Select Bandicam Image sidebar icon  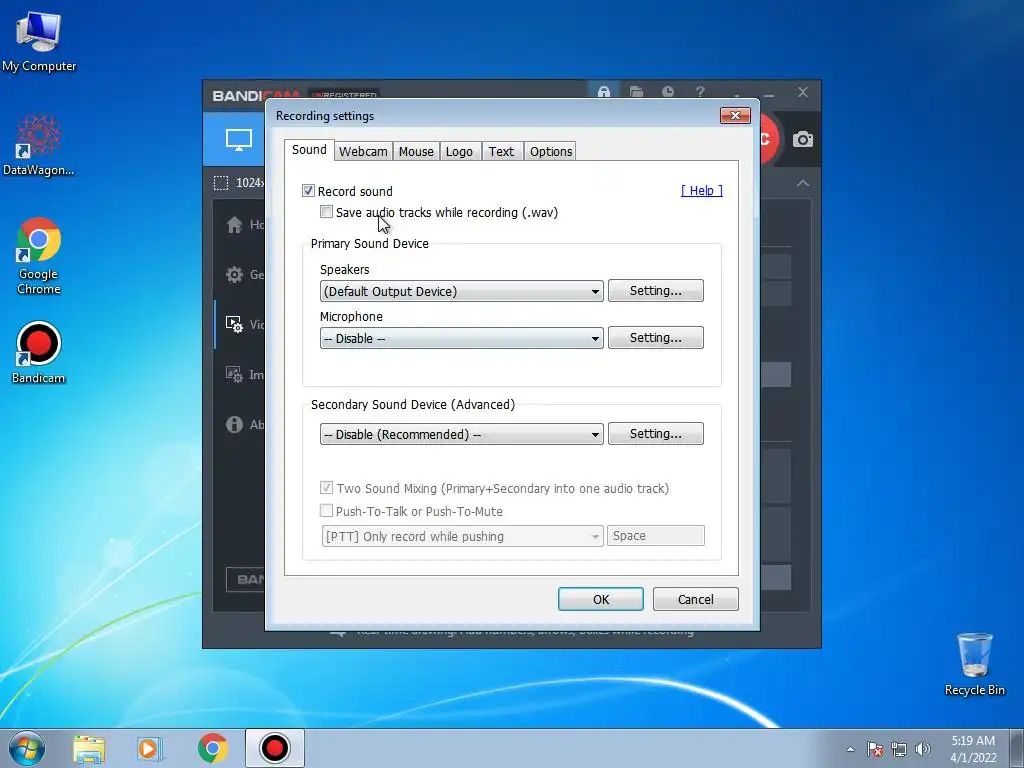[234, 374]
